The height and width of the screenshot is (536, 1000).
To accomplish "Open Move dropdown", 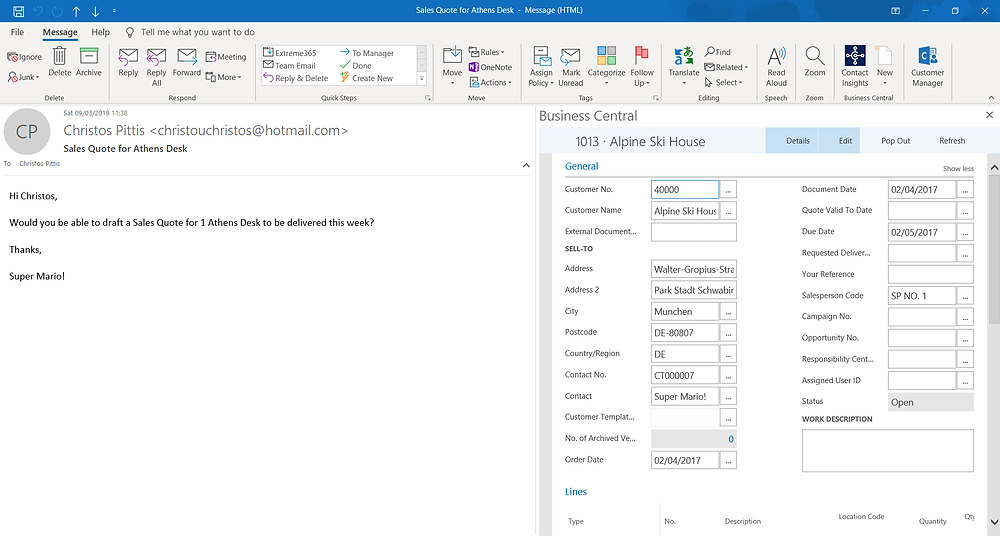I will (452, 66).
